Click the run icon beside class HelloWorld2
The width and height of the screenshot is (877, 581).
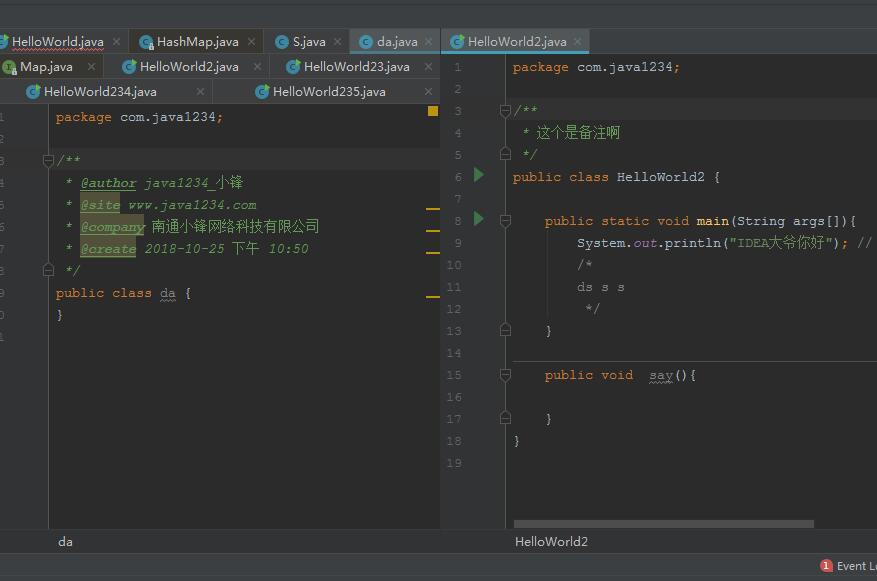479,175
